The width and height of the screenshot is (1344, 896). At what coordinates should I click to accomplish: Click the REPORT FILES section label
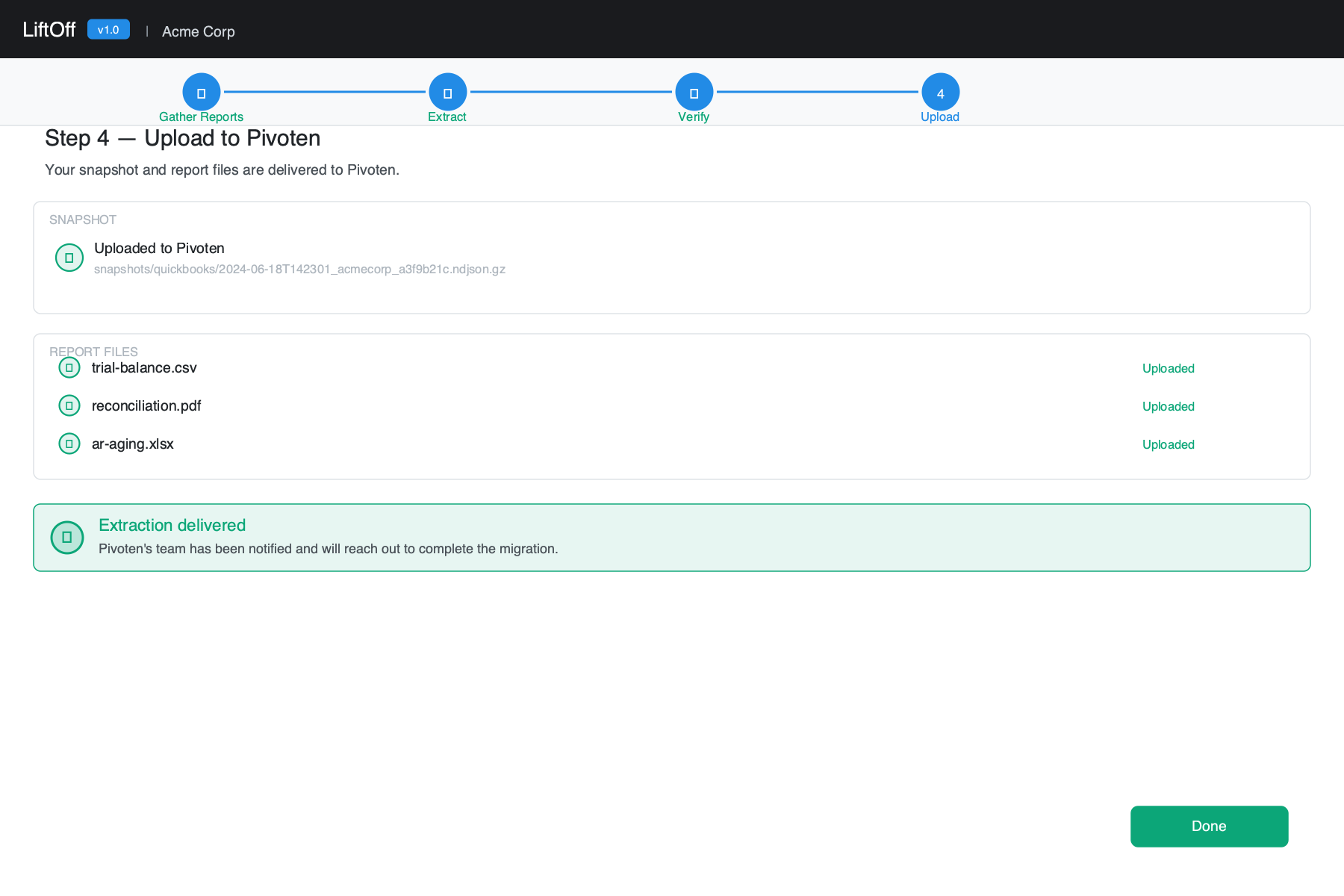93,352
